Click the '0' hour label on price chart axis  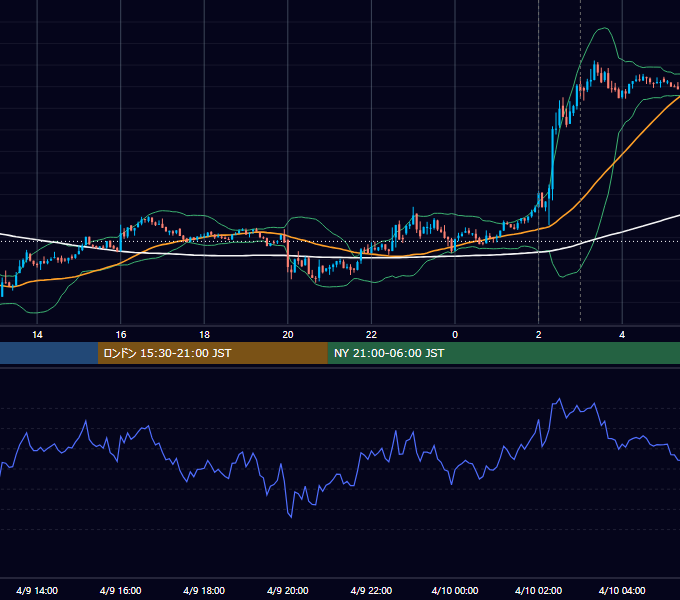(455, 335)
